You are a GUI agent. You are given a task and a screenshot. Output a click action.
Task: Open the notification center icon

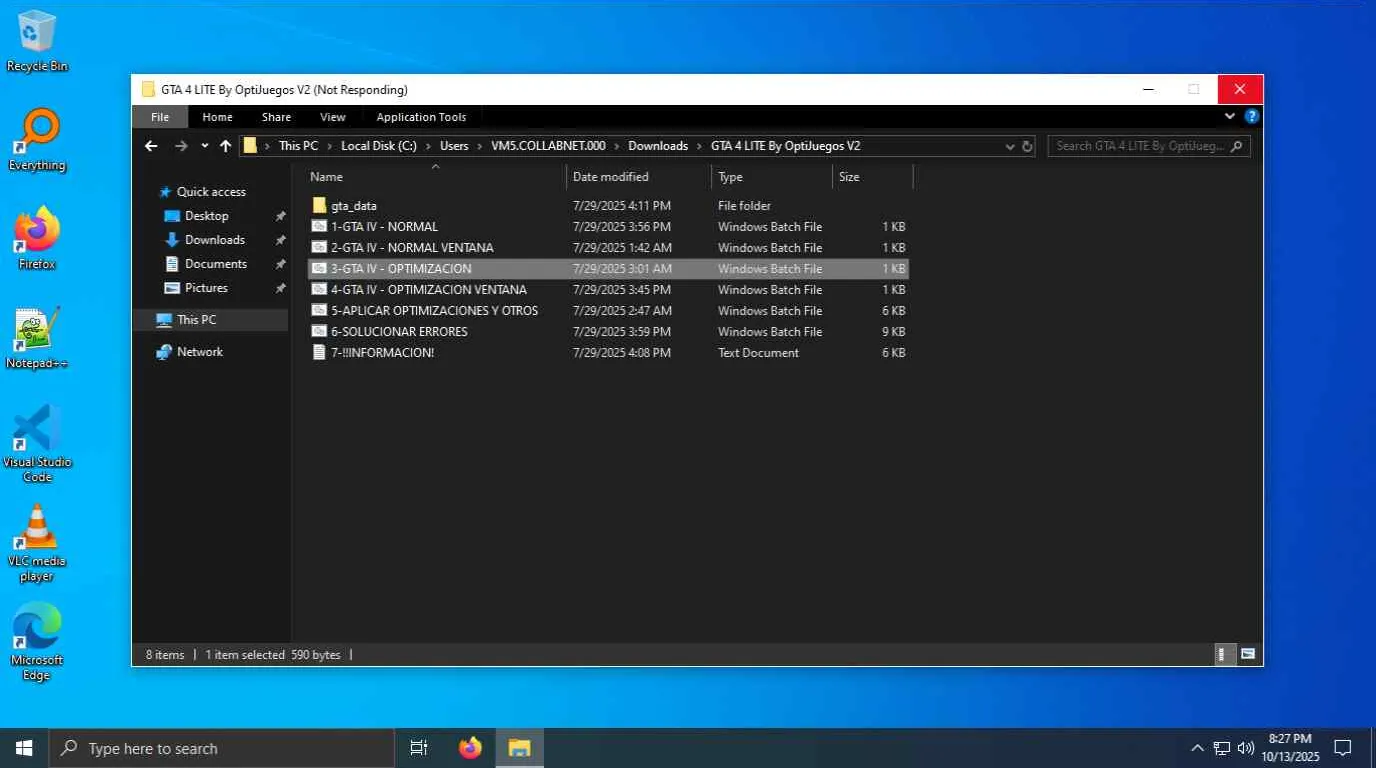click(x=1343, y=748)
